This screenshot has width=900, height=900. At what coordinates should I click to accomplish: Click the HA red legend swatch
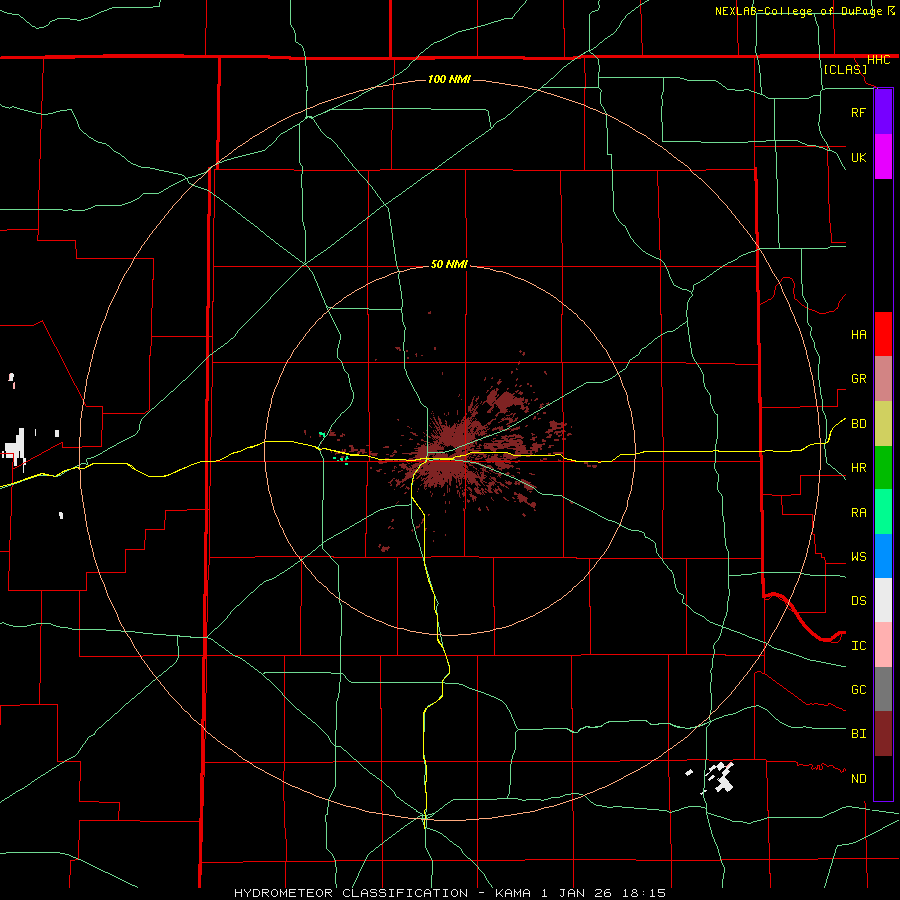(x=883, y=334)
